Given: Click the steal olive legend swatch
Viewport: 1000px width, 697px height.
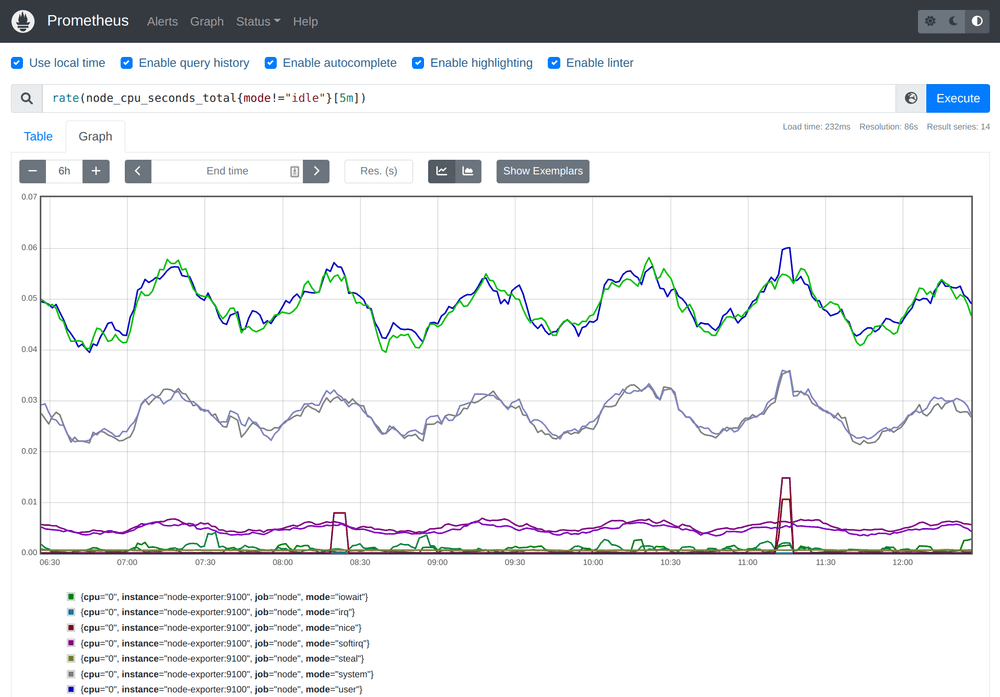Looking at the screenshot, I should [x=71, y=658].
